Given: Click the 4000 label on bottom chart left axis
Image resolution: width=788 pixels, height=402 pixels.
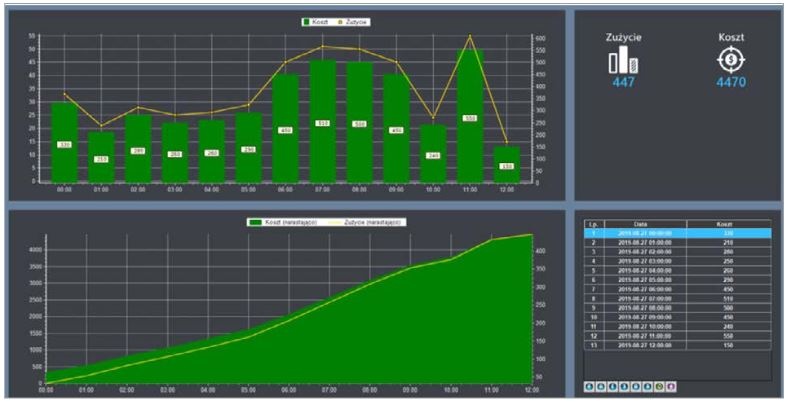Looking at the screenshot, I should coord(35,250).
